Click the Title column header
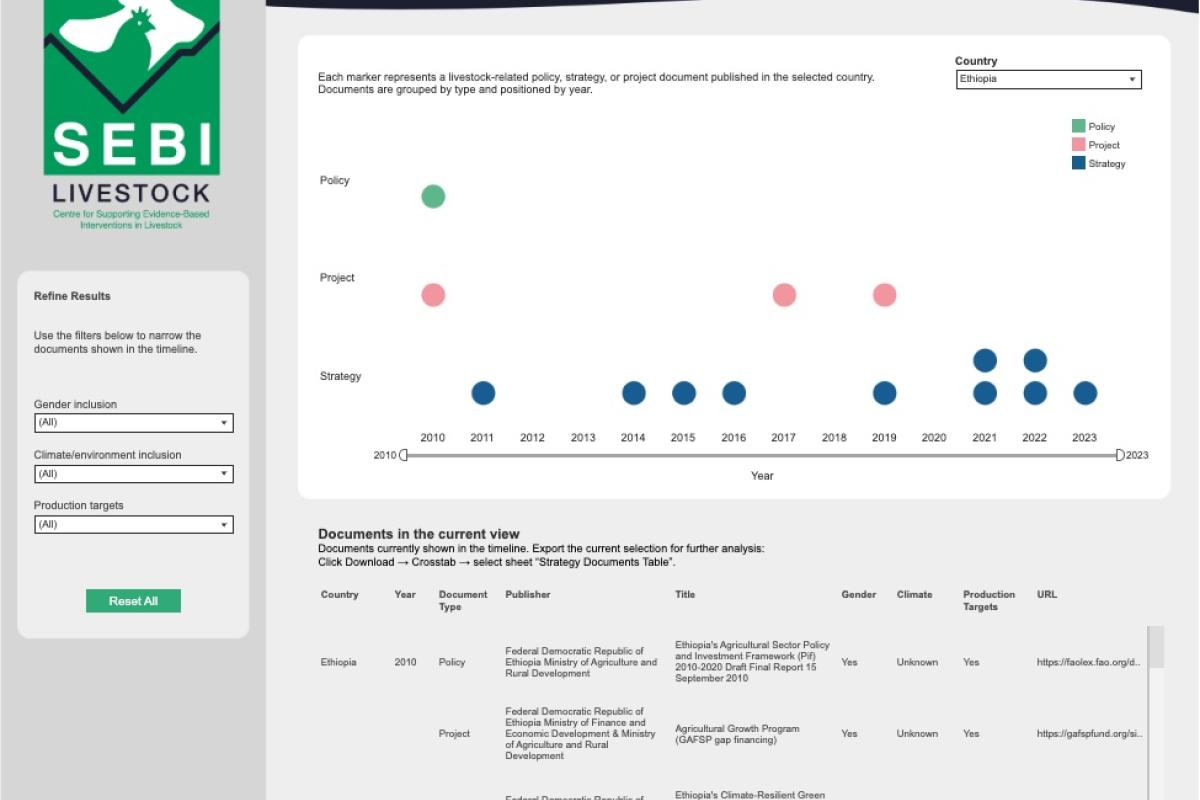1200x800 pixels. (x=685, y=594)
